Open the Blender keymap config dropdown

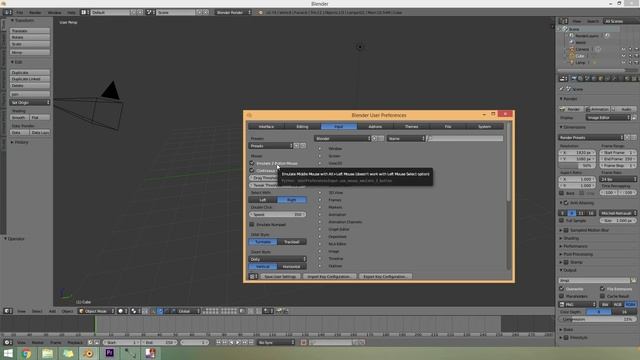(342, 138)
